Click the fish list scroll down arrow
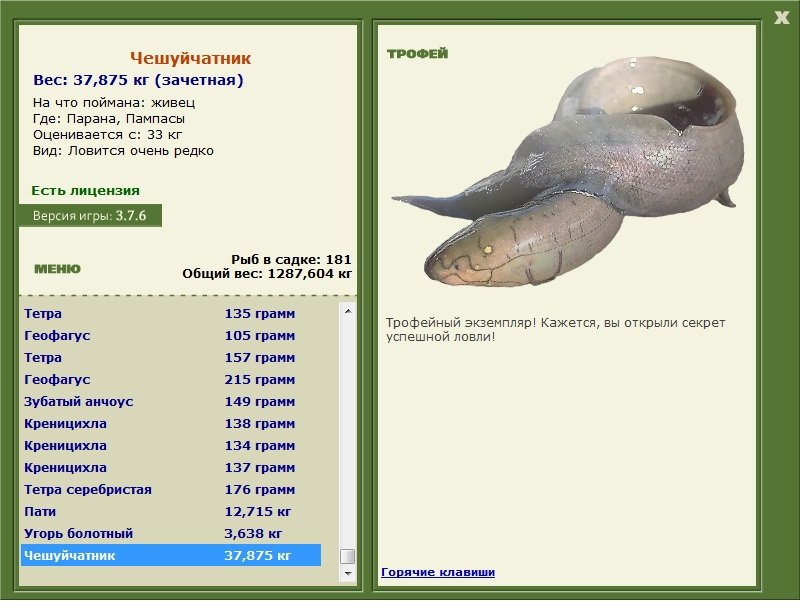This screenshot has height=614, width=800. [x=348, y=574]
